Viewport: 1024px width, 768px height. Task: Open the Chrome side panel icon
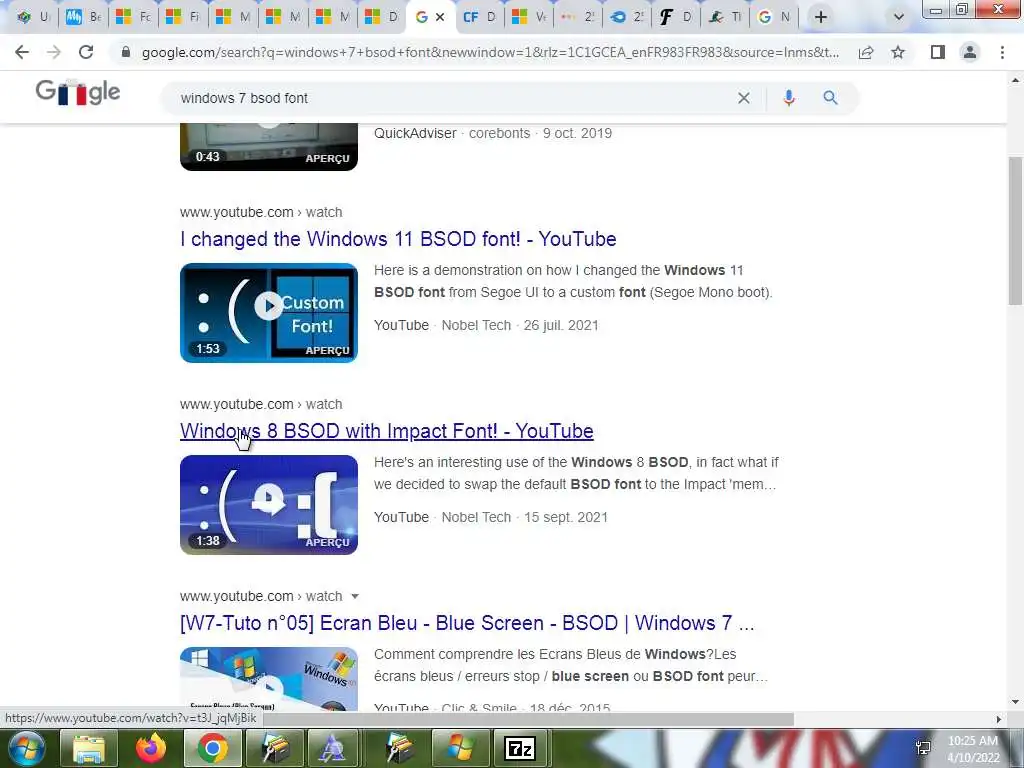938,52
